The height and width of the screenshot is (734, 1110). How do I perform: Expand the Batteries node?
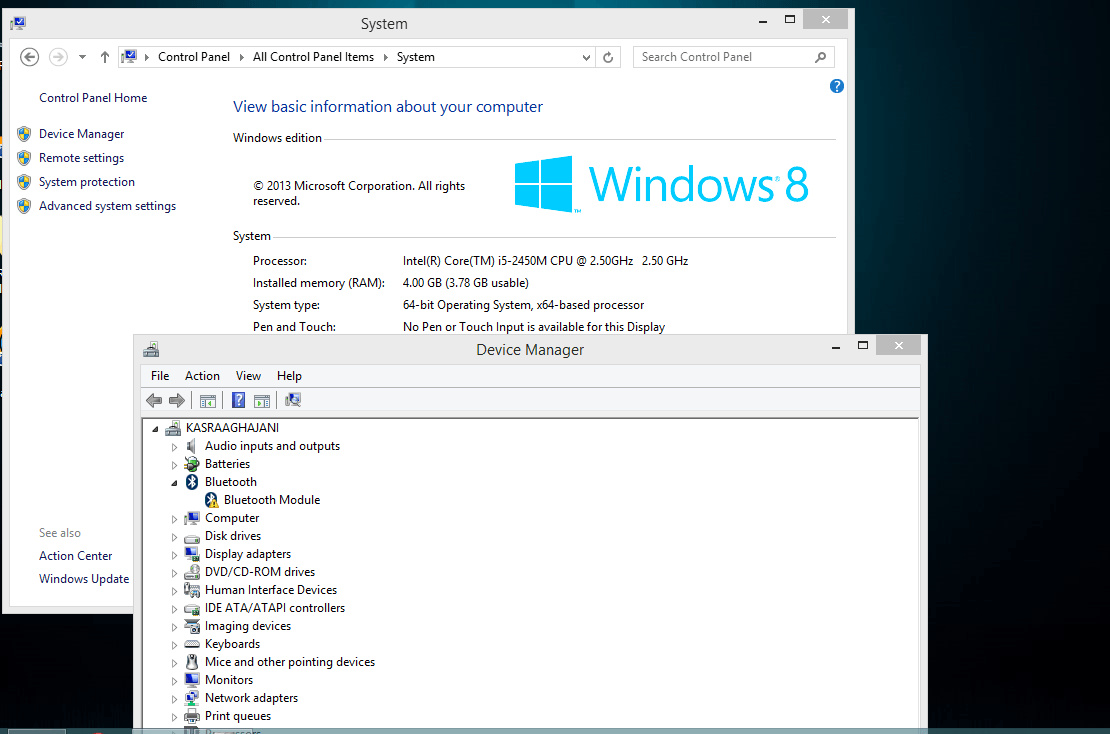174,465
